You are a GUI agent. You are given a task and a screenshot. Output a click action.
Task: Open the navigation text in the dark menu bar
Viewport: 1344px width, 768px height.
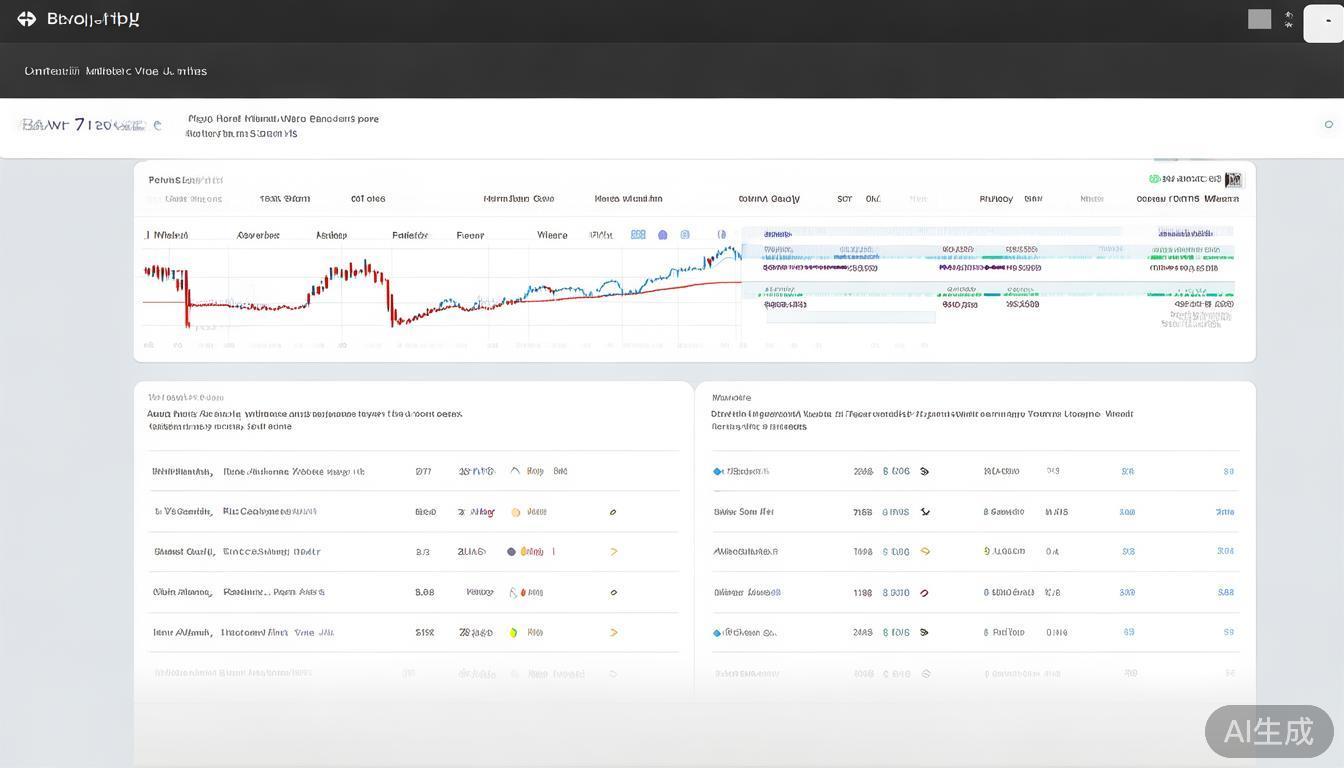click(116, 71)
